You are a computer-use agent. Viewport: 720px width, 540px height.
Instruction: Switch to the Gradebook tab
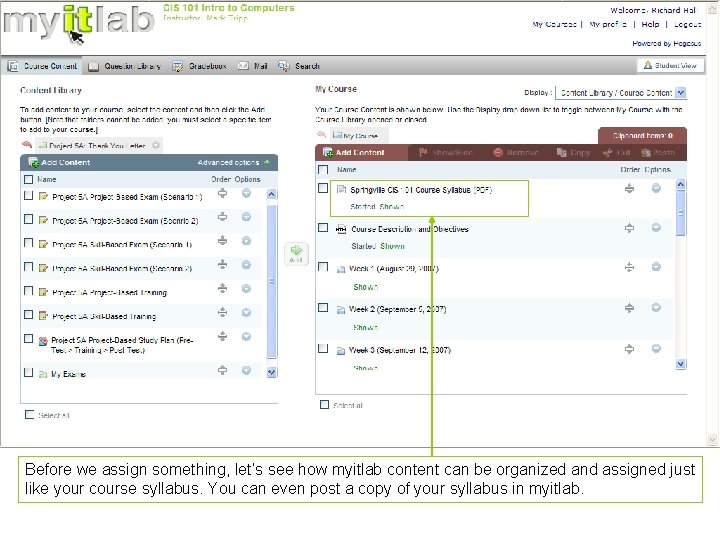click(x=199, y=66)
